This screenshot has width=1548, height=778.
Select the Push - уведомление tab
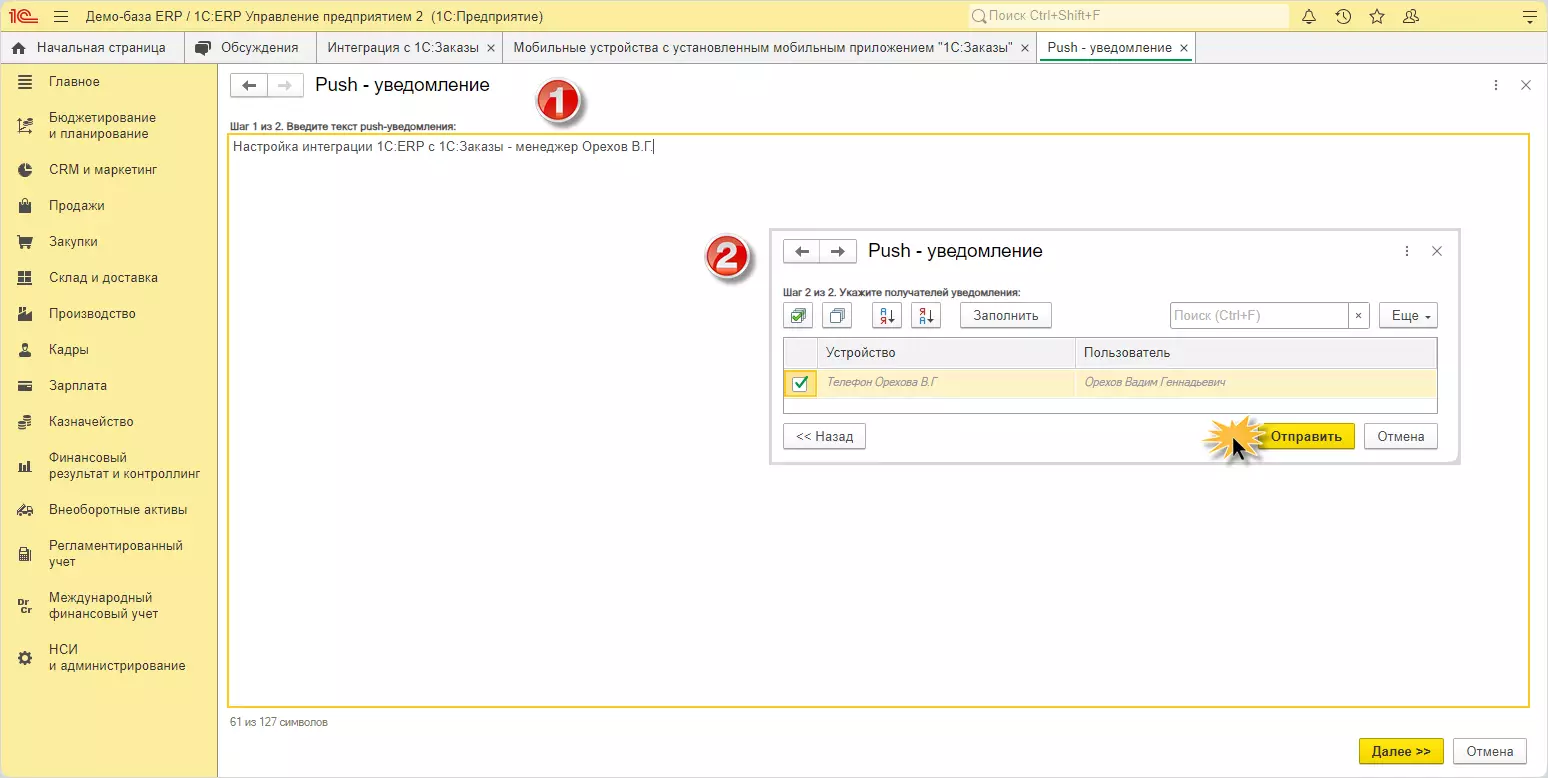[1109, 48]
